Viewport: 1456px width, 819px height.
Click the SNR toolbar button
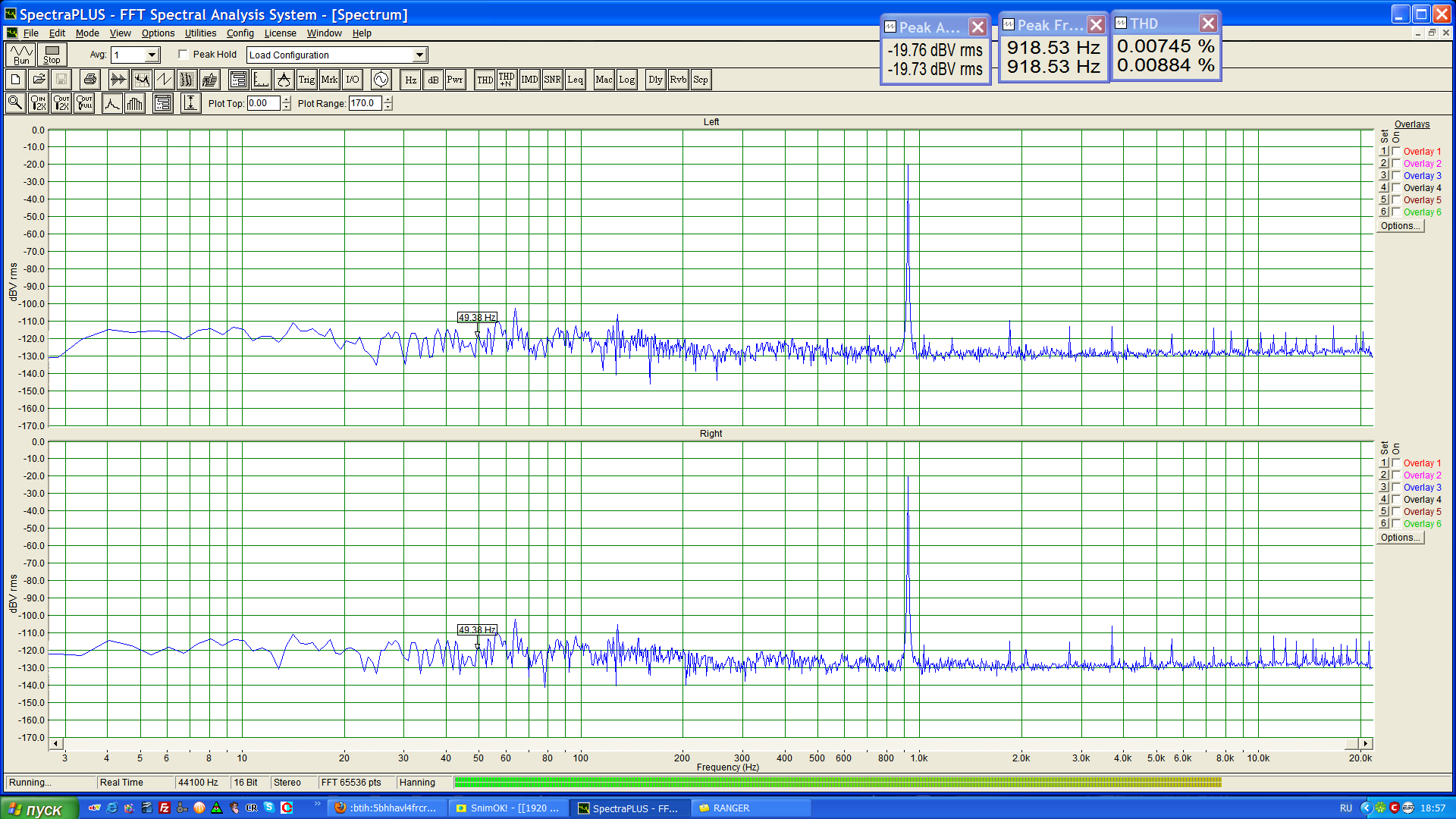[552, 80]
